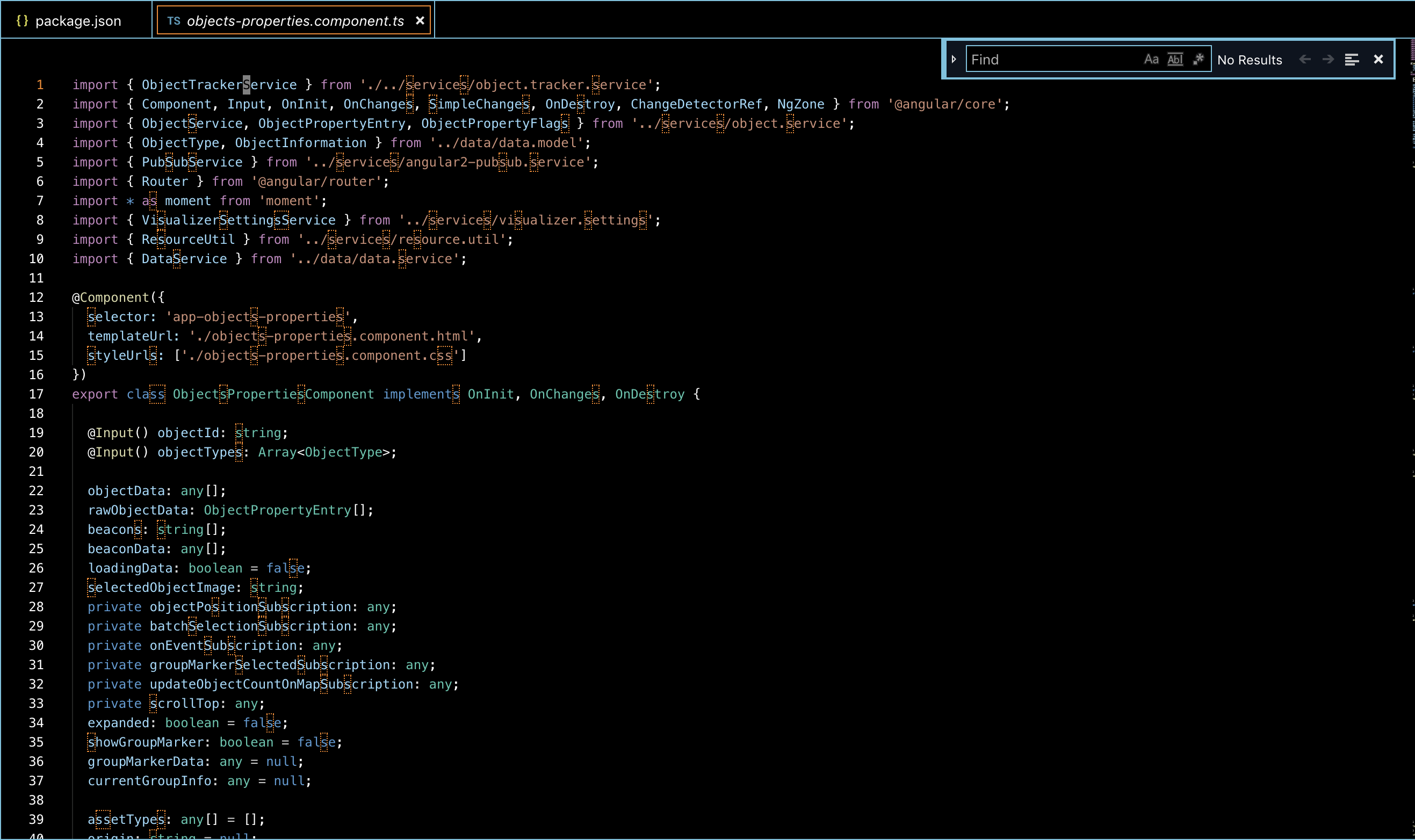Toggle Match Whole Word option
1415x840 pixels.
(x=1174, y=60)
